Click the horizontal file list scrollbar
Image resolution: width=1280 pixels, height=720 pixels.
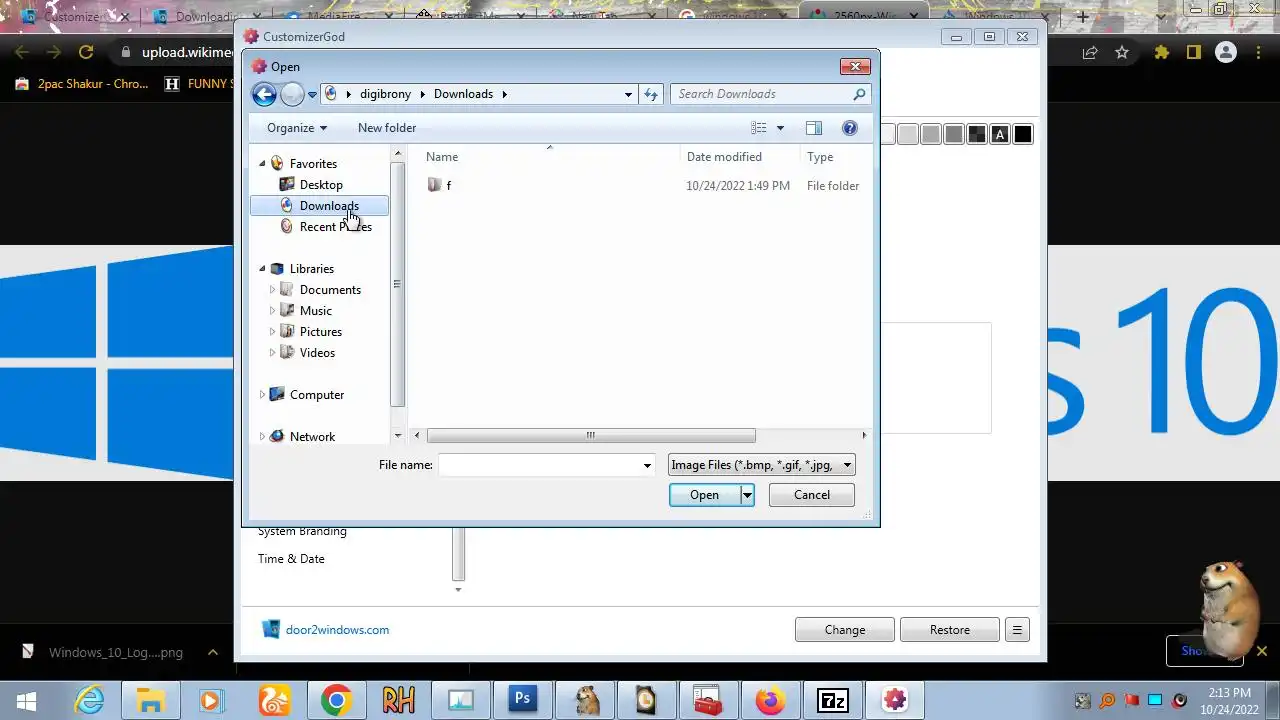(591, 436)
